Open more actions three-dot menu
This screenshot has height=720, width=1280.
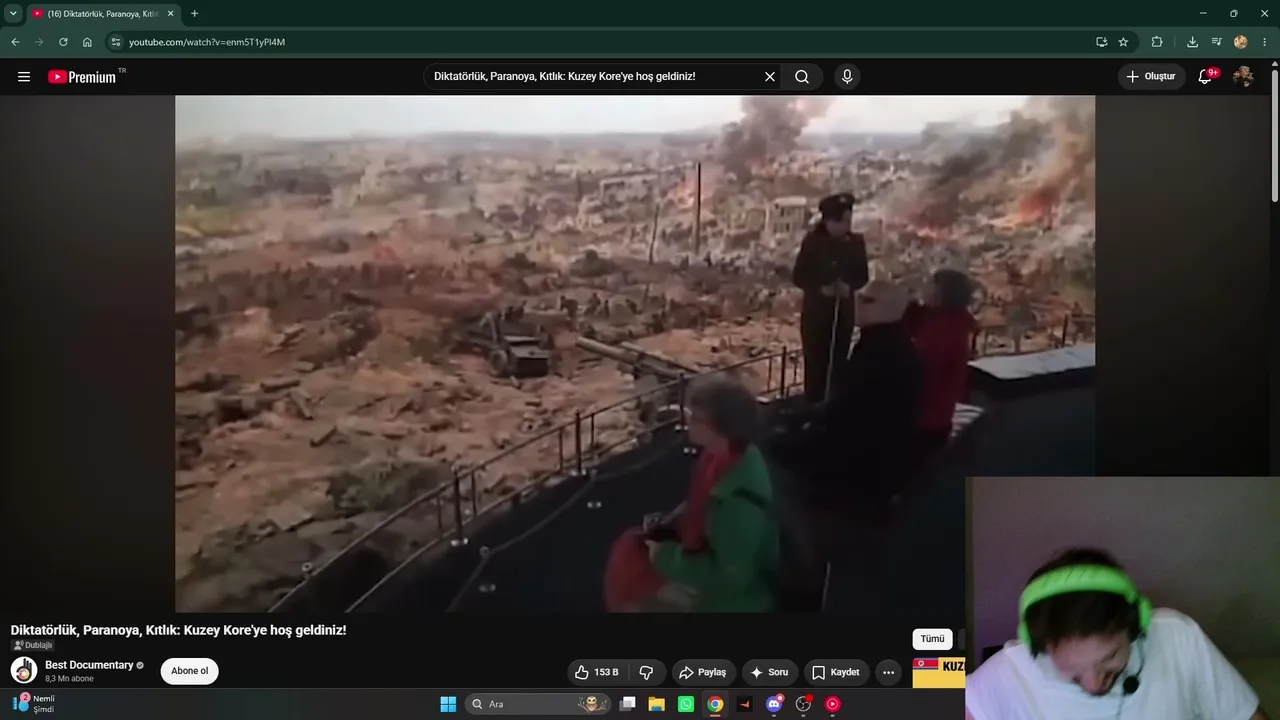tap(889, 672)
